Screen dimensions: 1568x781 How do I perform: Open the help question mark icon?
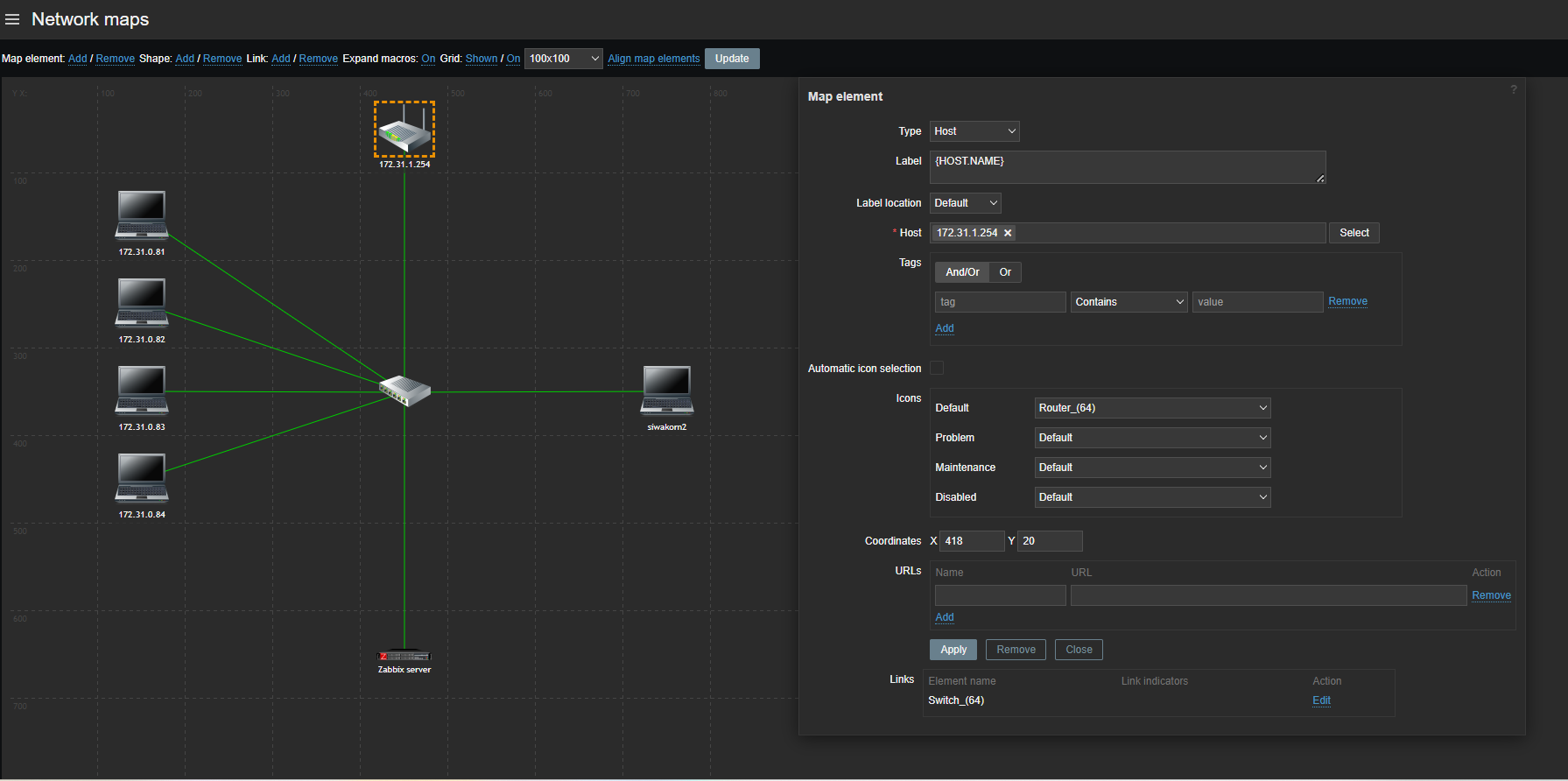1514,89
